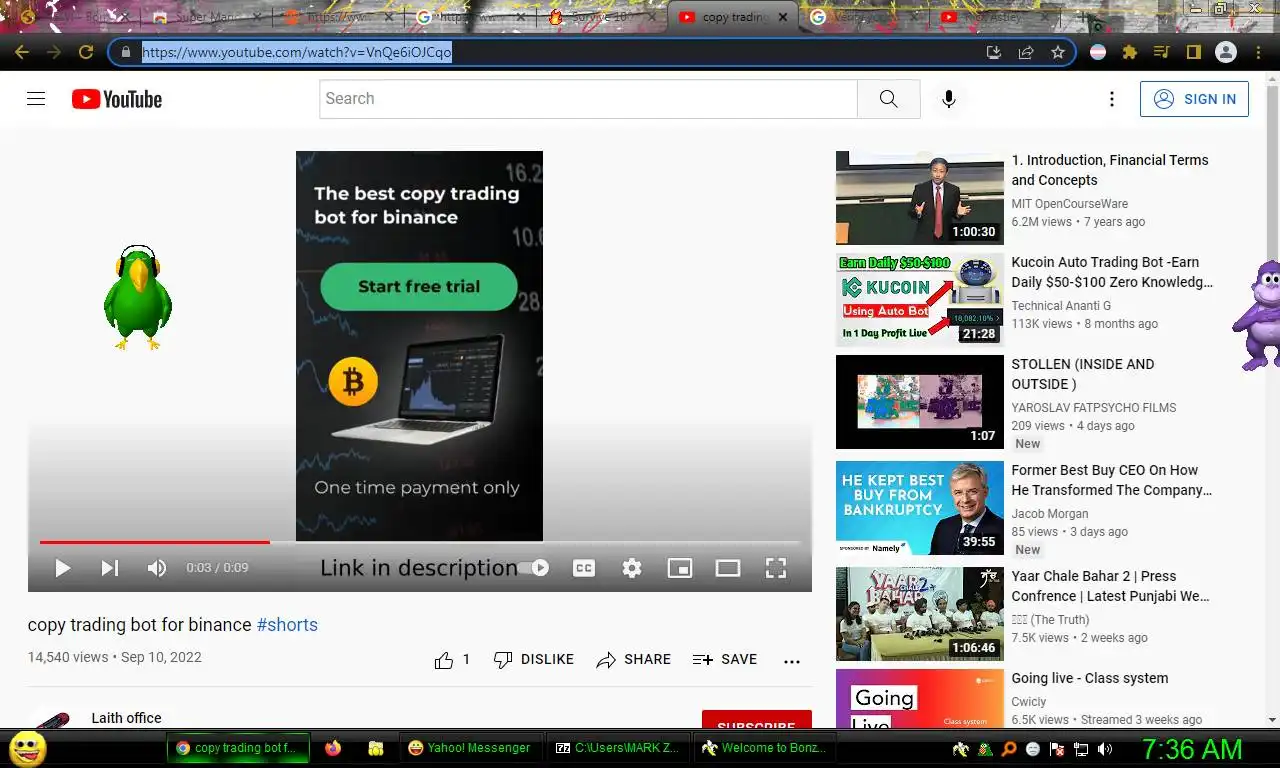This screenshot has height=768, width=1280.
Task: Open MIT Introduction Financial Terms video thumbnail
Action: pyautogui.click(x=920, y=198)
